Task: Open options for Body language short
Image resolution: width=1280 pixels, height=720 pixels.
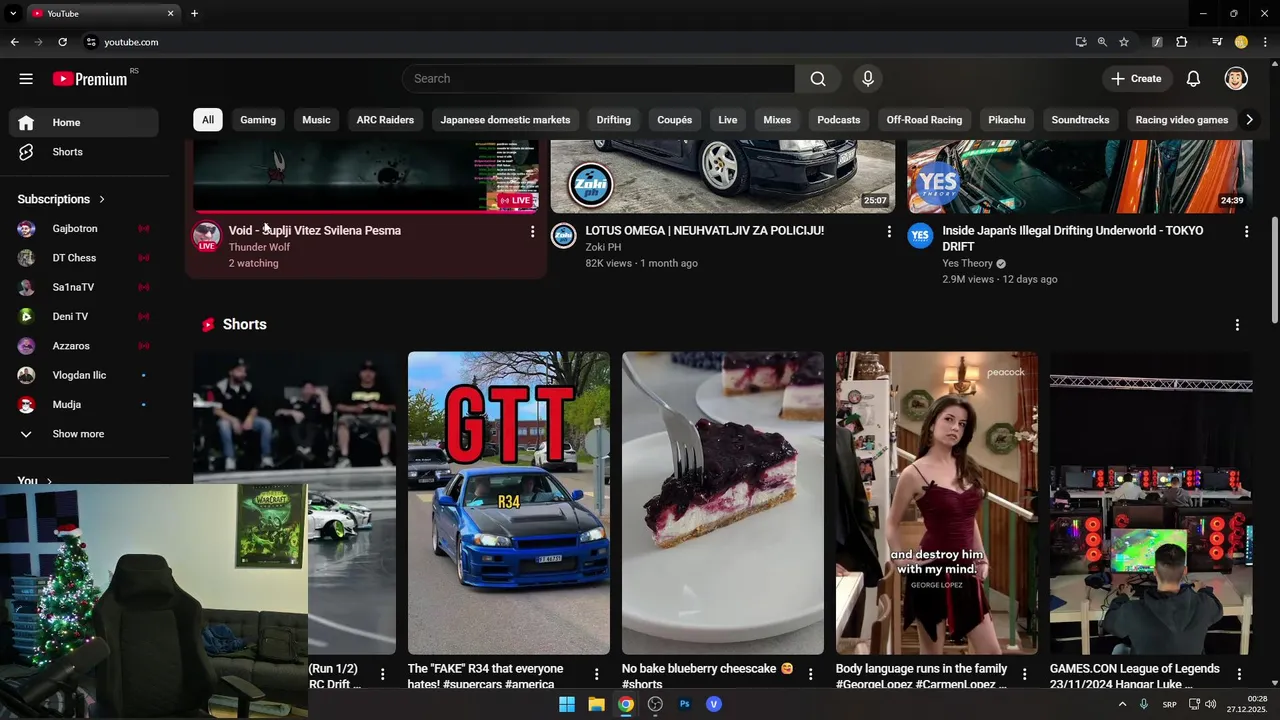Action: coord(1025,675)
